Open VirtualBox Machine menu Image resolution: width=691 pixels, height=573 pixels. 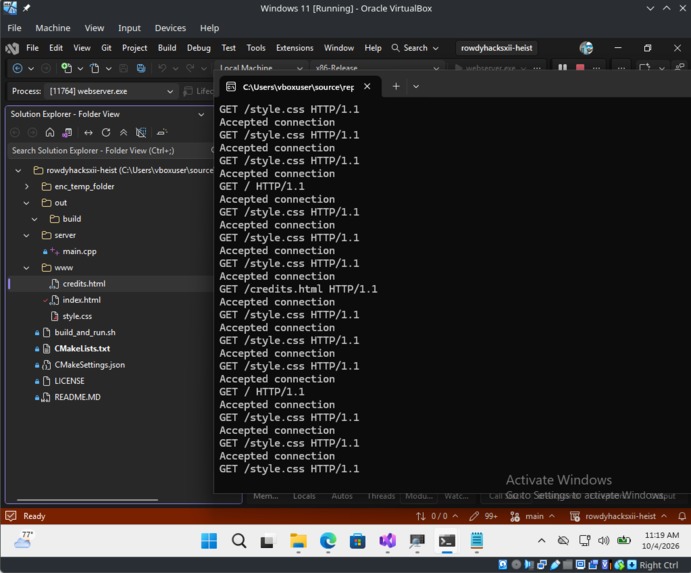tap(53, 28)
